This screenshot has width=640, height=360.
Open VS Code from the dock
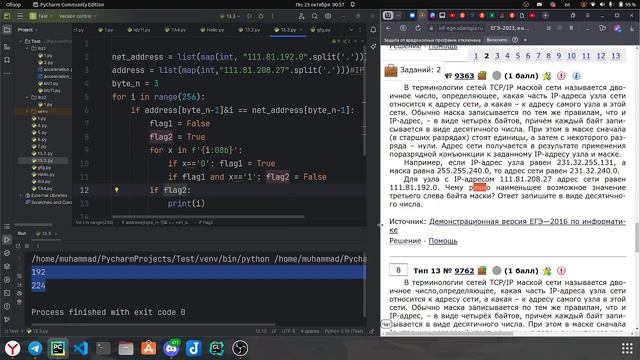click(81, 348)
